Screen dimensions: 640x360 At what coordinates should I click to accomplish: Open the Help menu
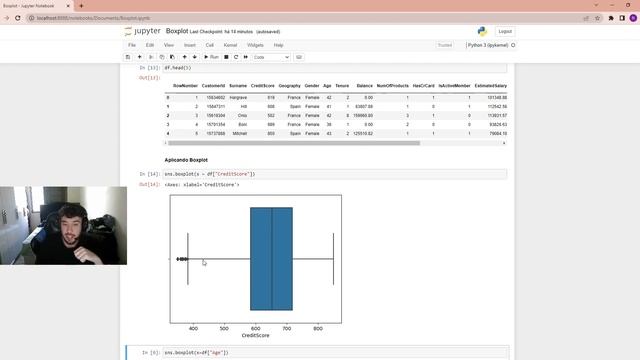278,45
